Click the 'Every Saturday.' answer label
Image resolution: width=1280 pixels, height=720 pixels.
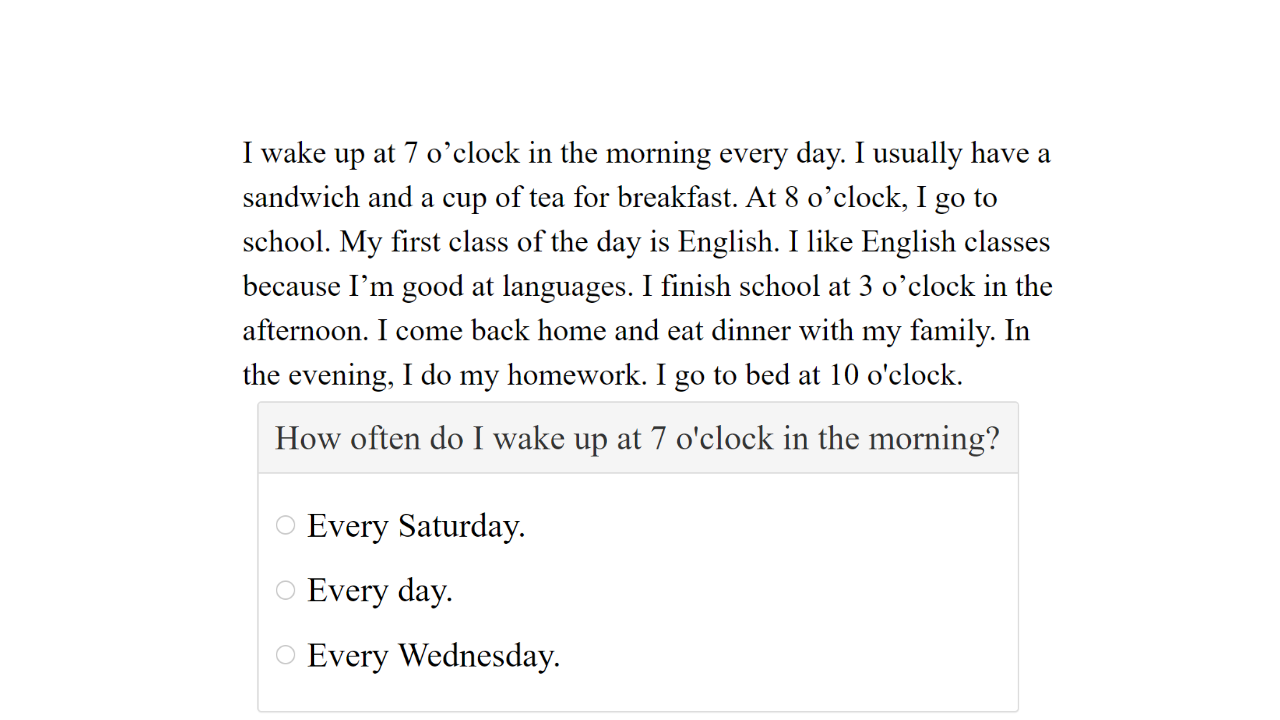pos(416,526)
